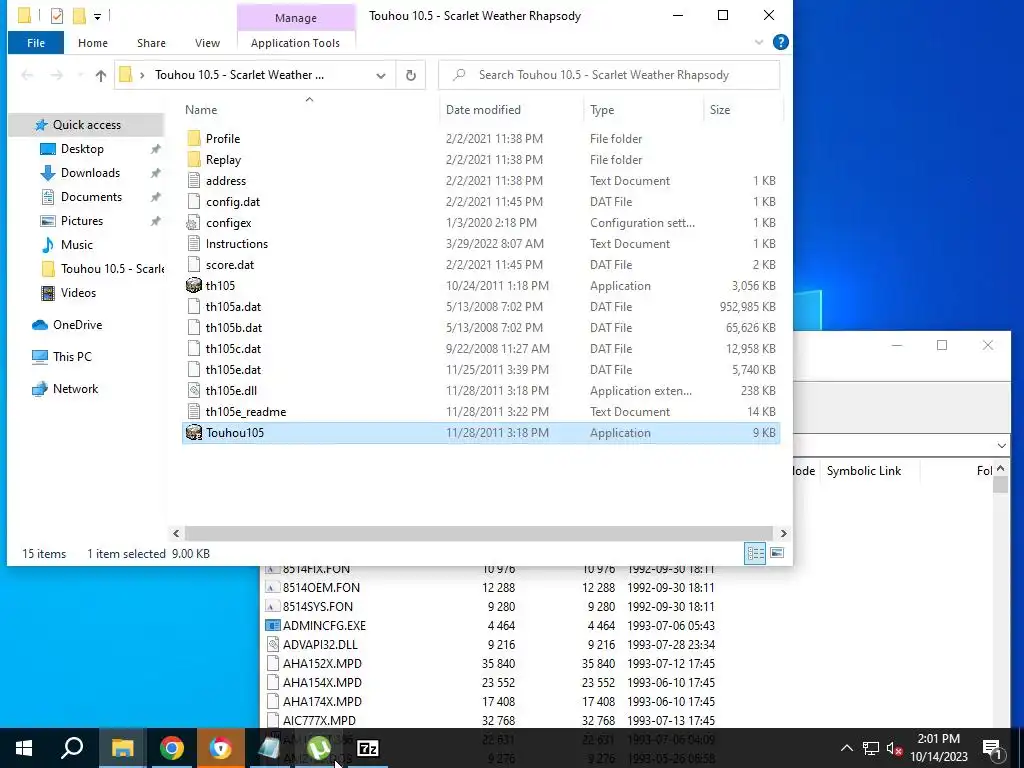Open the File ribbon tab
The image size is (1024, 768).
tap(36, 43)
